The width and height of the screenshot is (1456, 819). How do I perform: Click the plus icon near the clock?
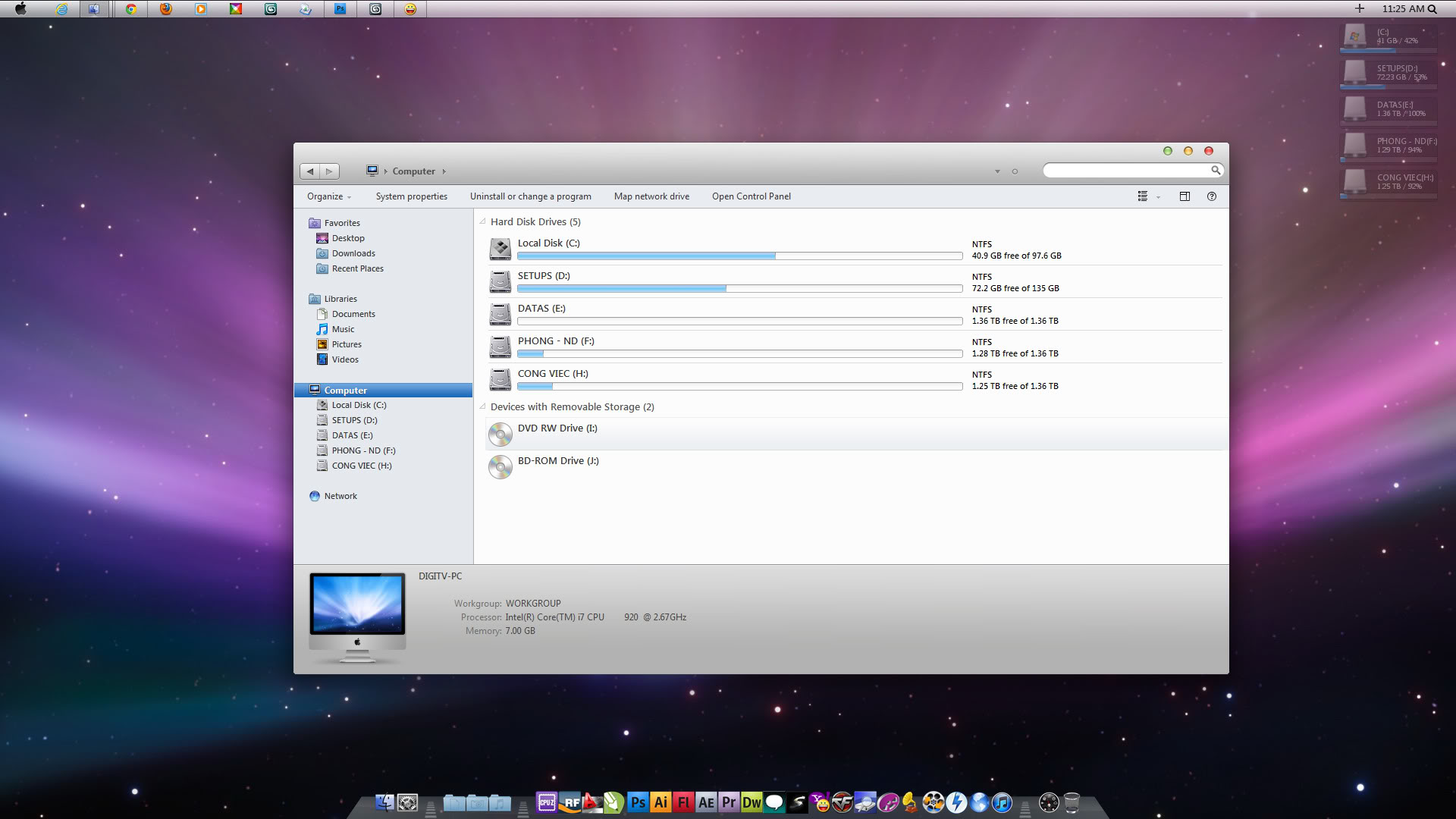(x=1360, y=8)
